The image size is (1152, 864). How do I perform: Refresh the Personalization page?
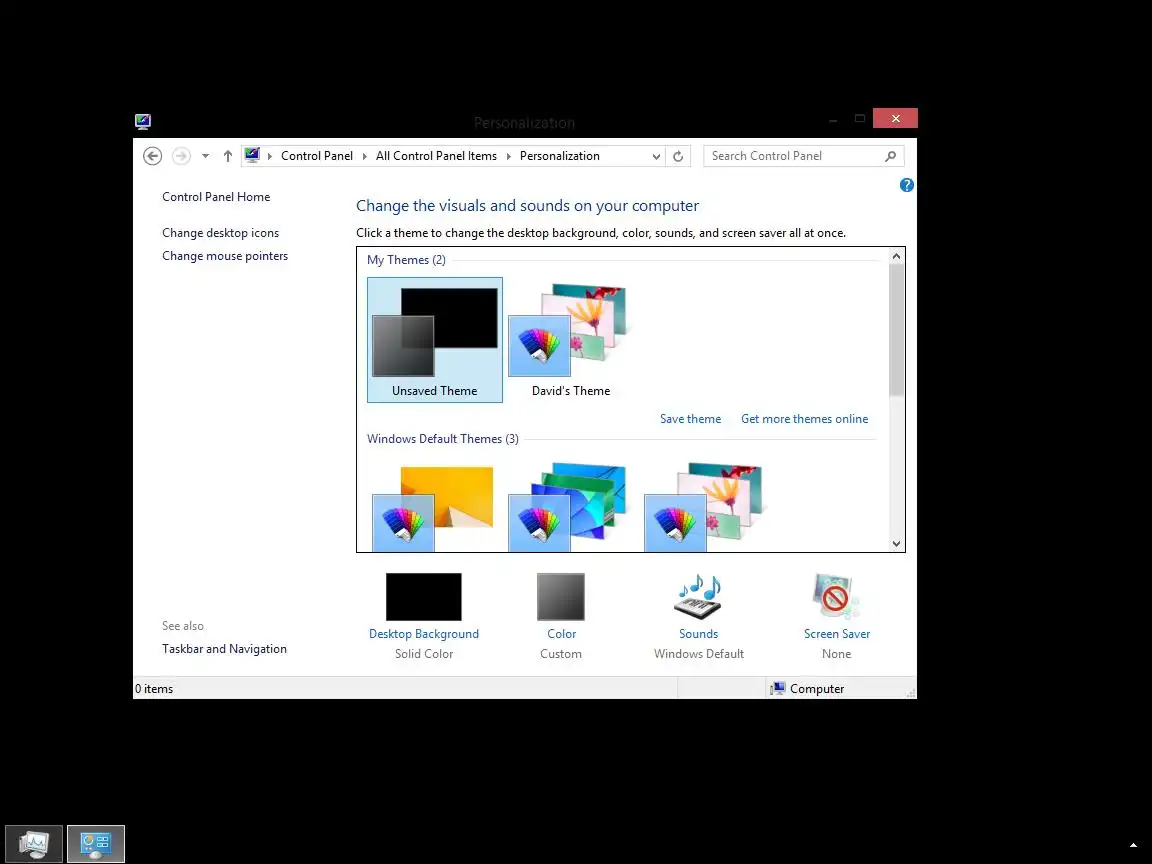click(x=678, y=156)
